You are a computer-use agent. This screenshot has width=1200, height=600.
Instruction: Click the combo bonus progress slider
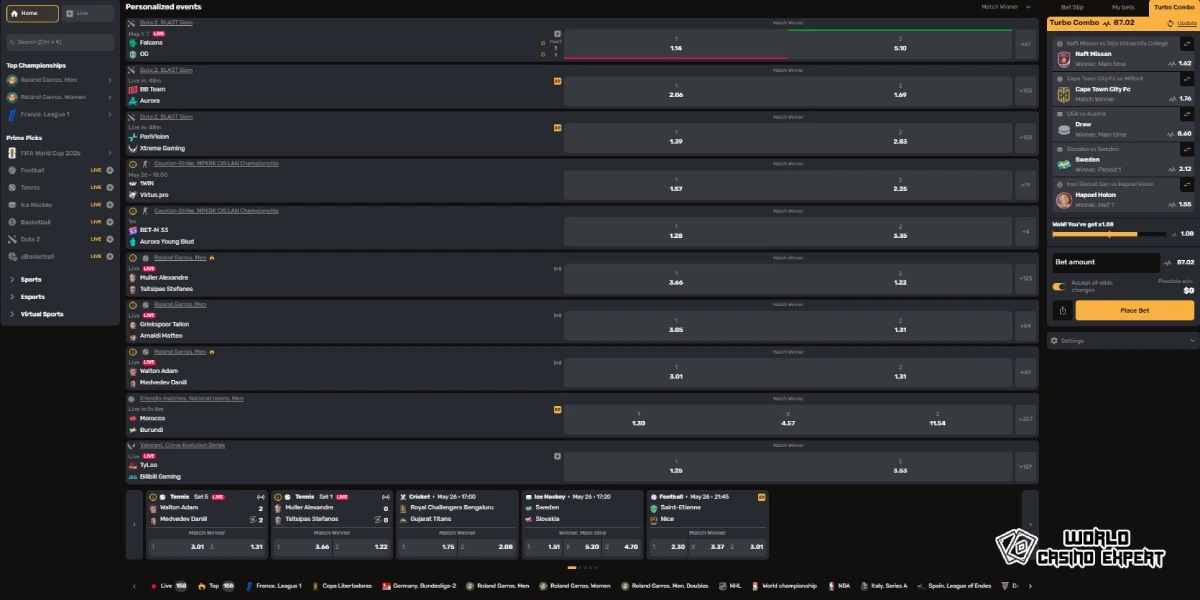(x=1109, y=234)
